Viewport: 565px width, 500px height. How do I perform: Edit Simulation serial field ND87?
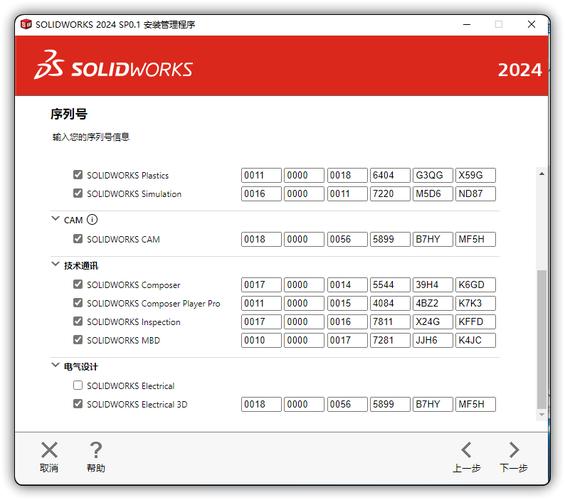tap(475, 194)
